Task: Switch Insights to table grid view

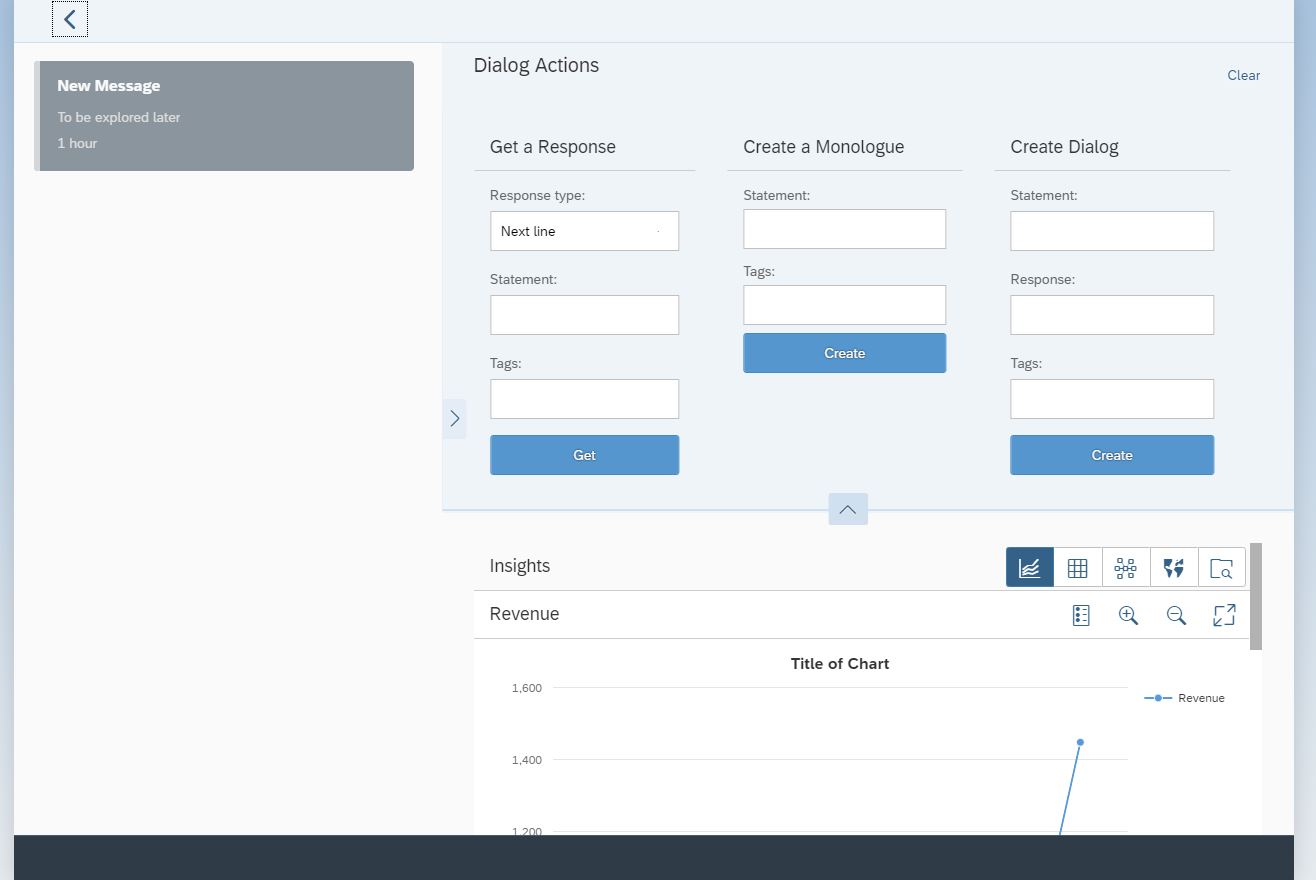Action: pyautogui.click(x=1077, y=567)
